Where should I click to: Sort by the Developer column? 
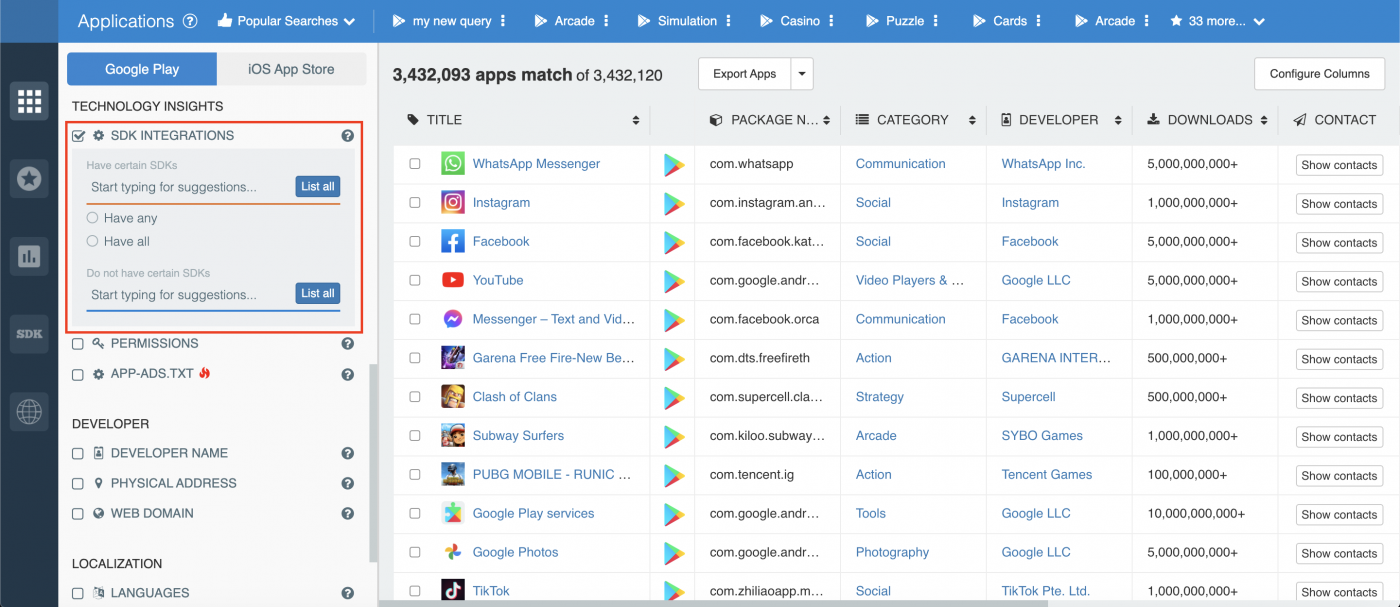pyautogui.click(x=1118, y=120)
